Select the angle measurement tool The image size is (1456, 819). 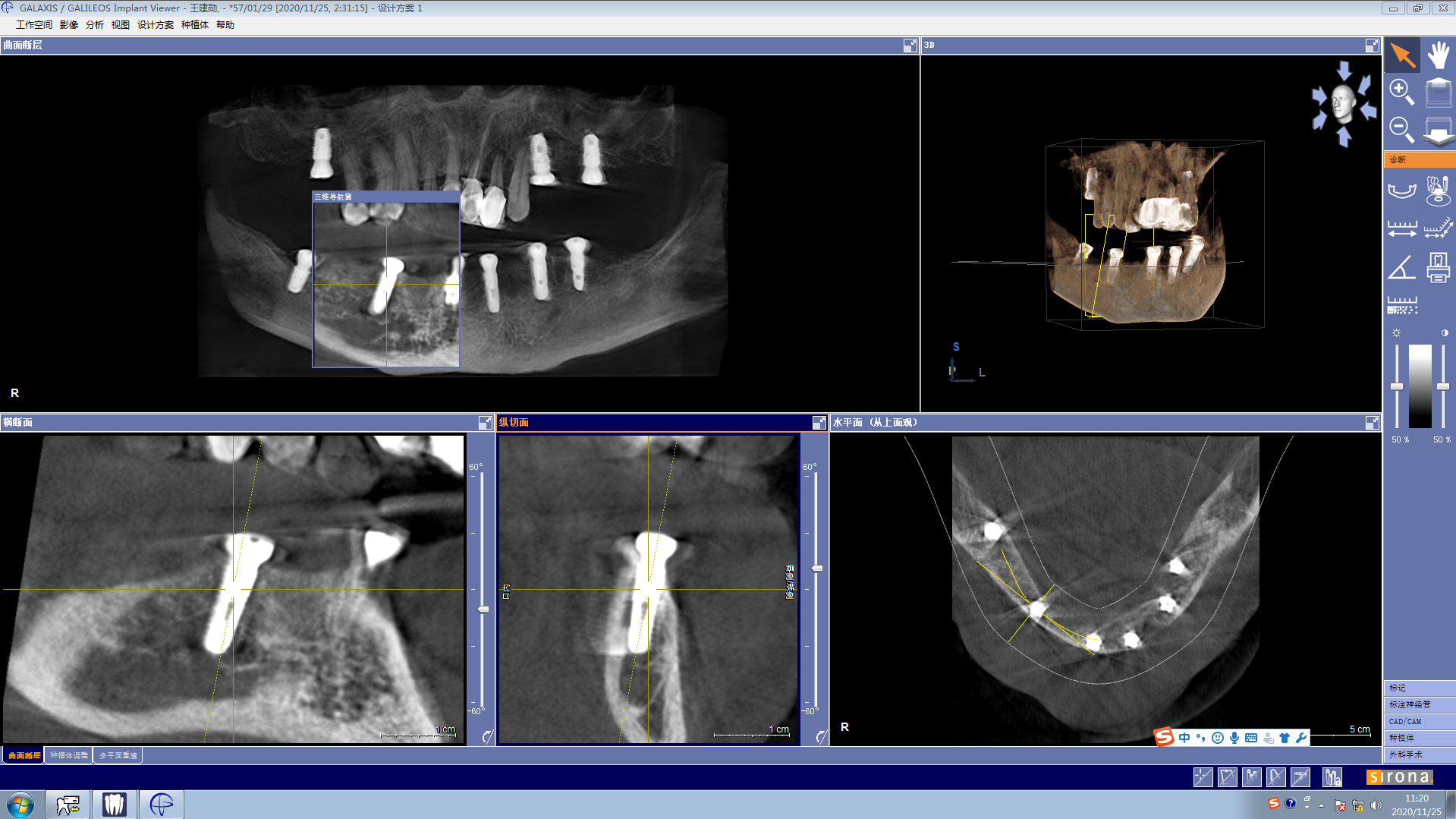point(1401,268)
